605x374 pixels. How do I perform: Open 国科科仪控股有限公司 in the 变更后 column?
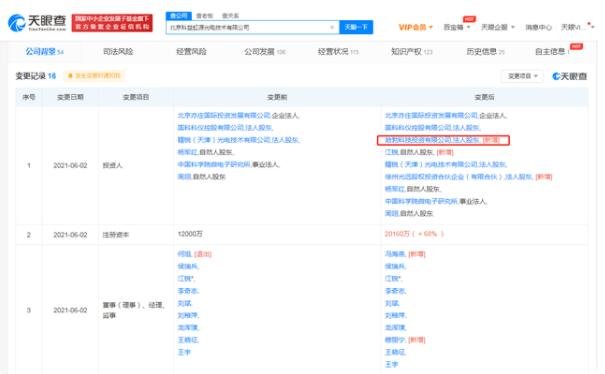(x=418, y=127)
